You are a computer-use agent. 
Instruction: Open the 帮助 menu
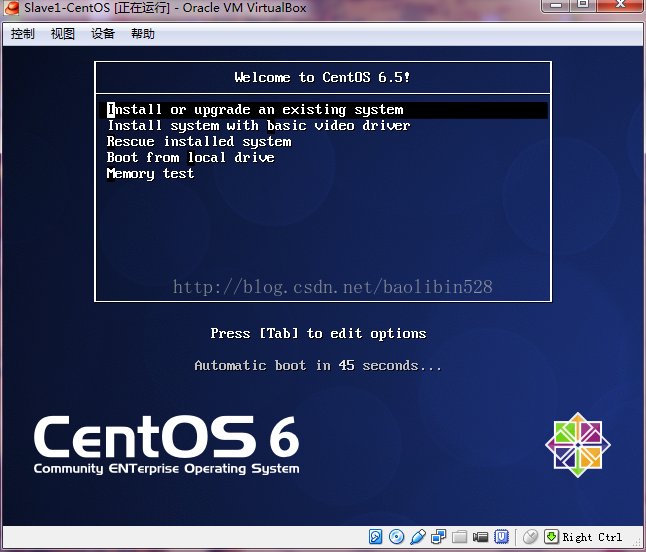pyautogui.click(x=143, y=34)
